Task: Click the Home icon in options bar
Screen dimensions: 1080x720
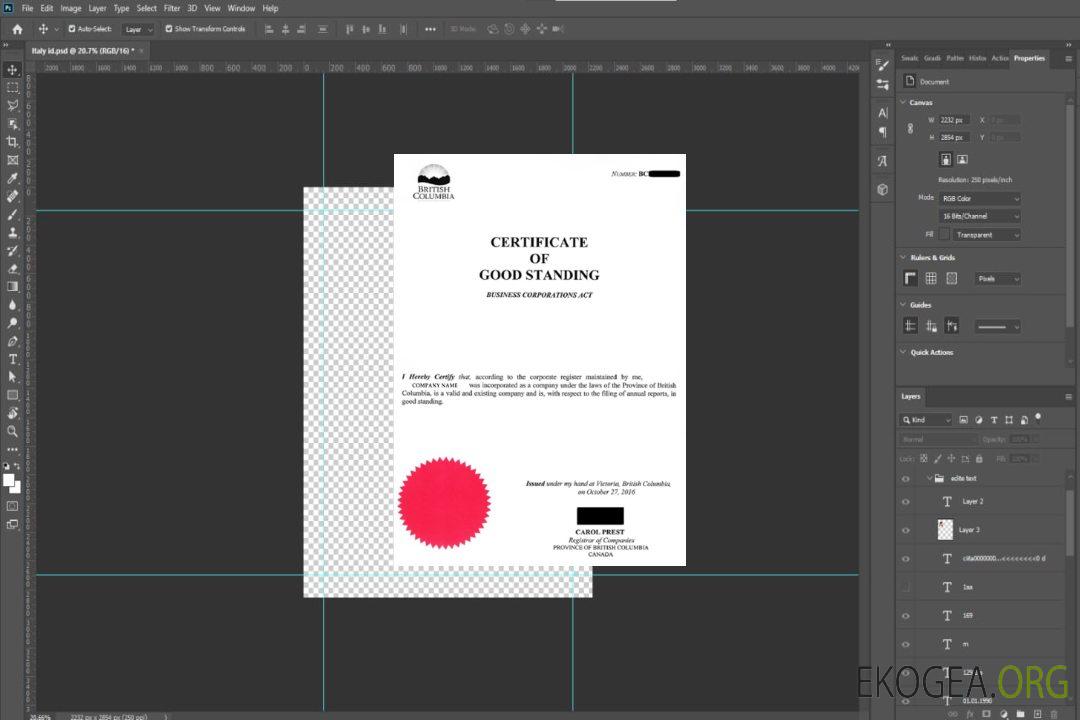Action: pos(17,29)
